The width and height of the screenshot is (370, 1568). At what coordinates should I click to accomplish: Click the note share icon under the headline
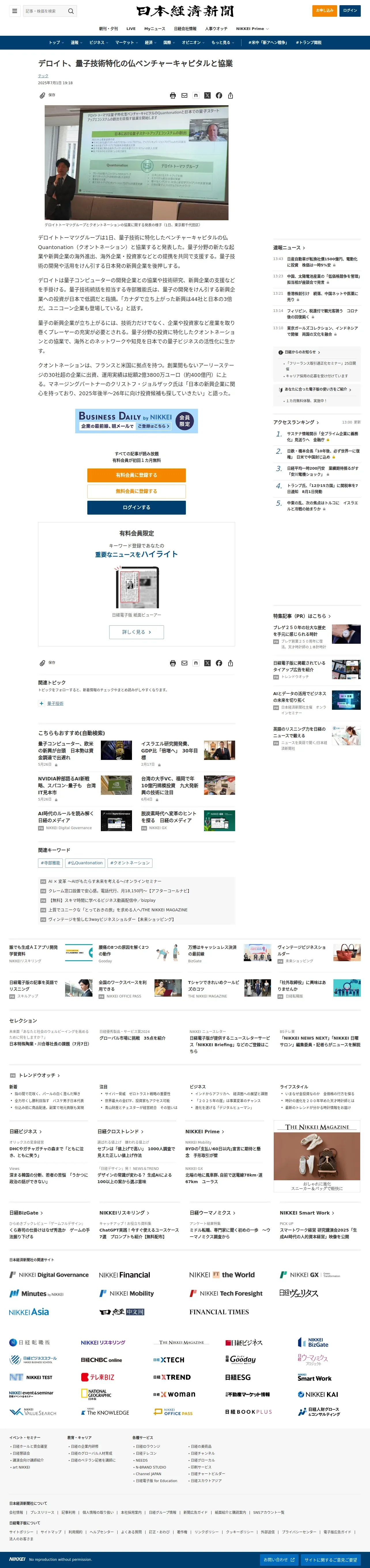tap(196, 95)
